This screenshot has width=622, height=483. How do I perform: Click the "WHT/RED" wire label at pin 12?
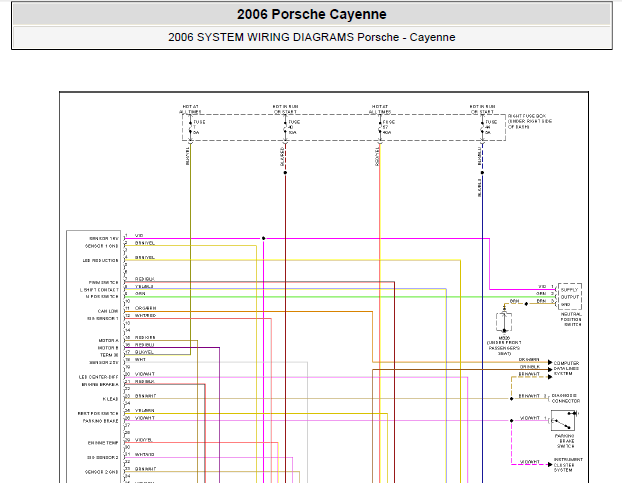(x=145, y=316)
